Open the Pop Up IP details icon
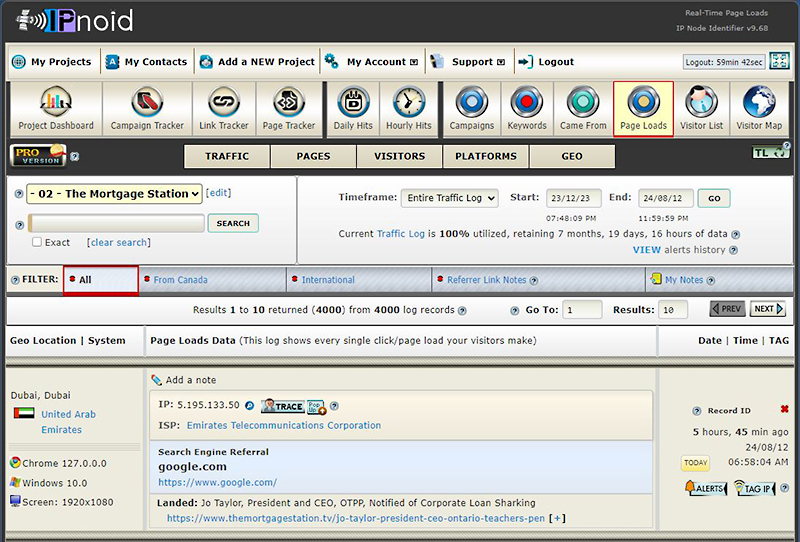This screenshot has height=542, width=800. point(316,407)
